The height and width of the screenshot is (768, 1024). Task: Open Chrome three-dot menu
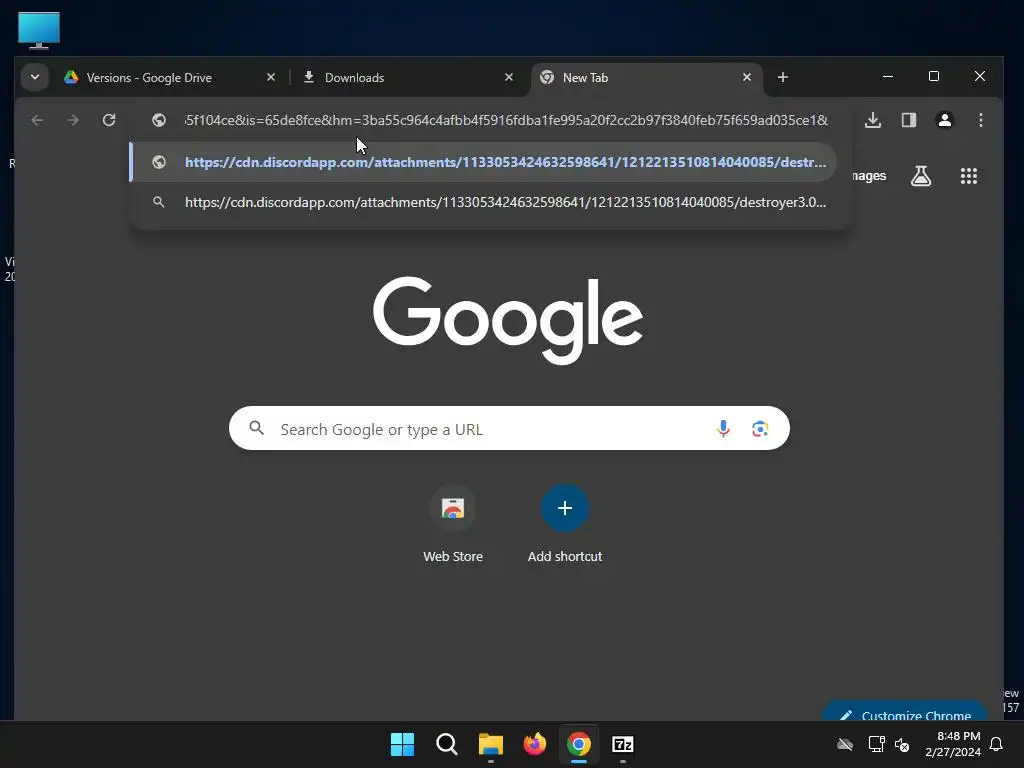point(980,120)
